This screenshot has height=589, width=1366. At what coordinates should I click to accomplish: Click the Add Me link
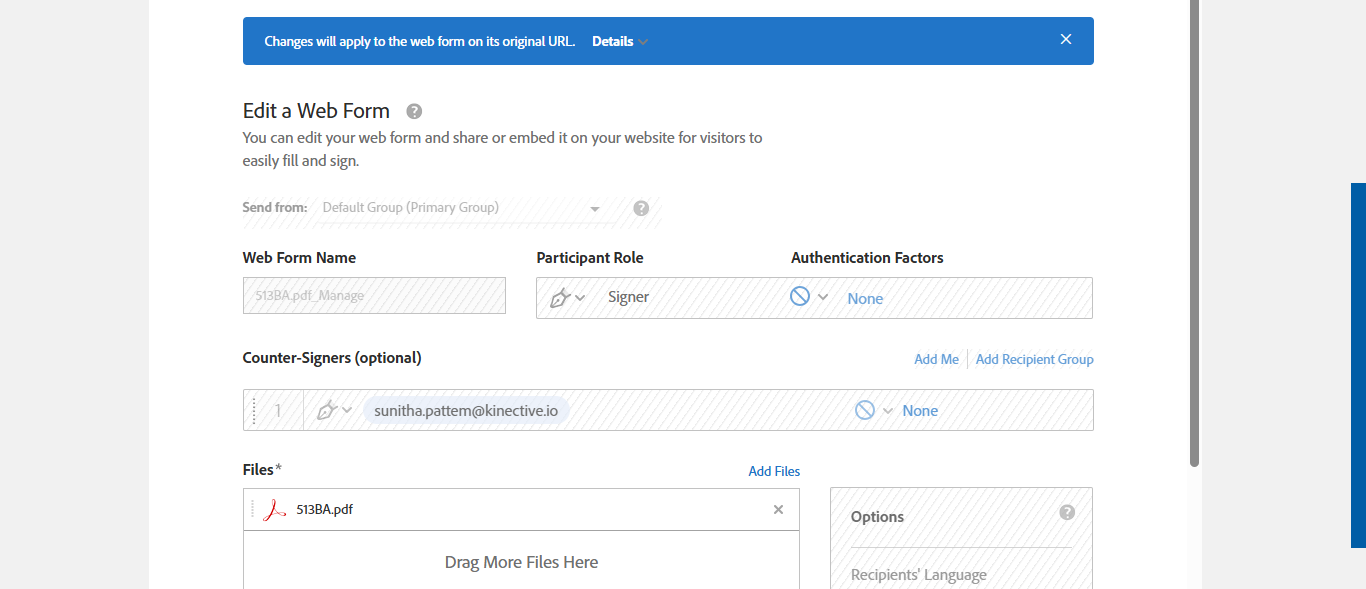936,359
